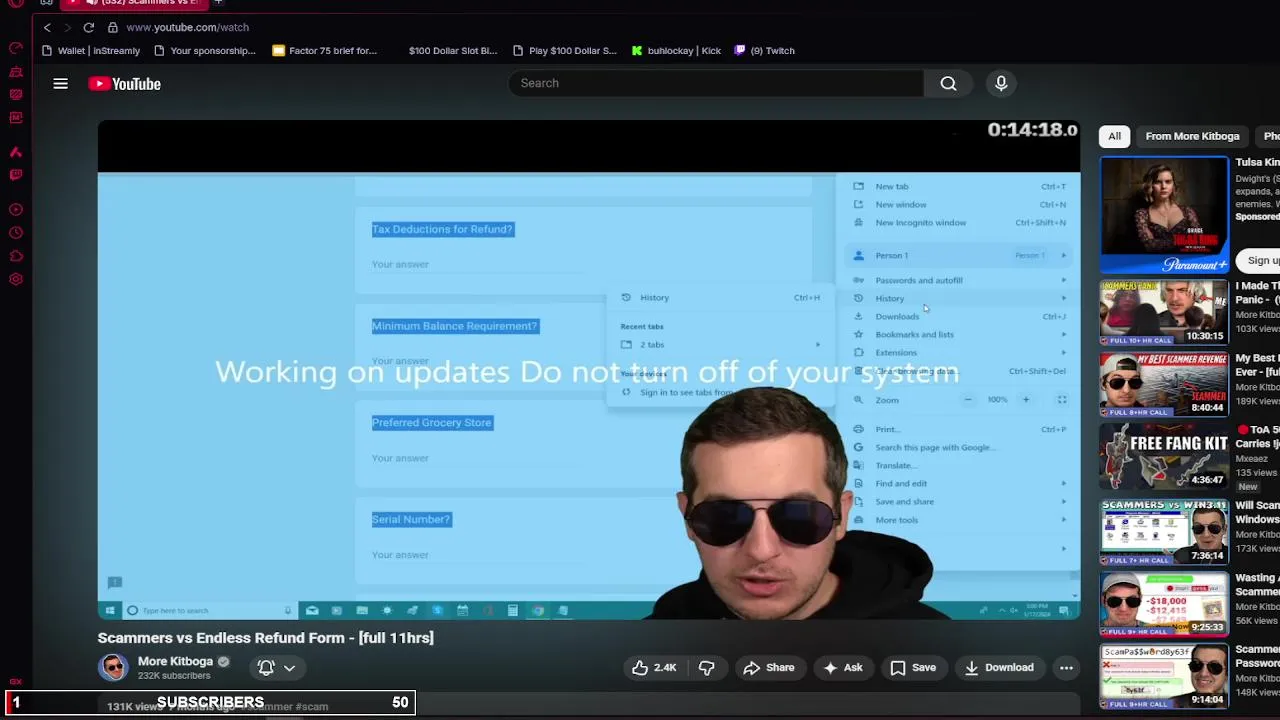Go to YouTube home via the logo
Screen dimensions: 1280x720
pos(124,84)
